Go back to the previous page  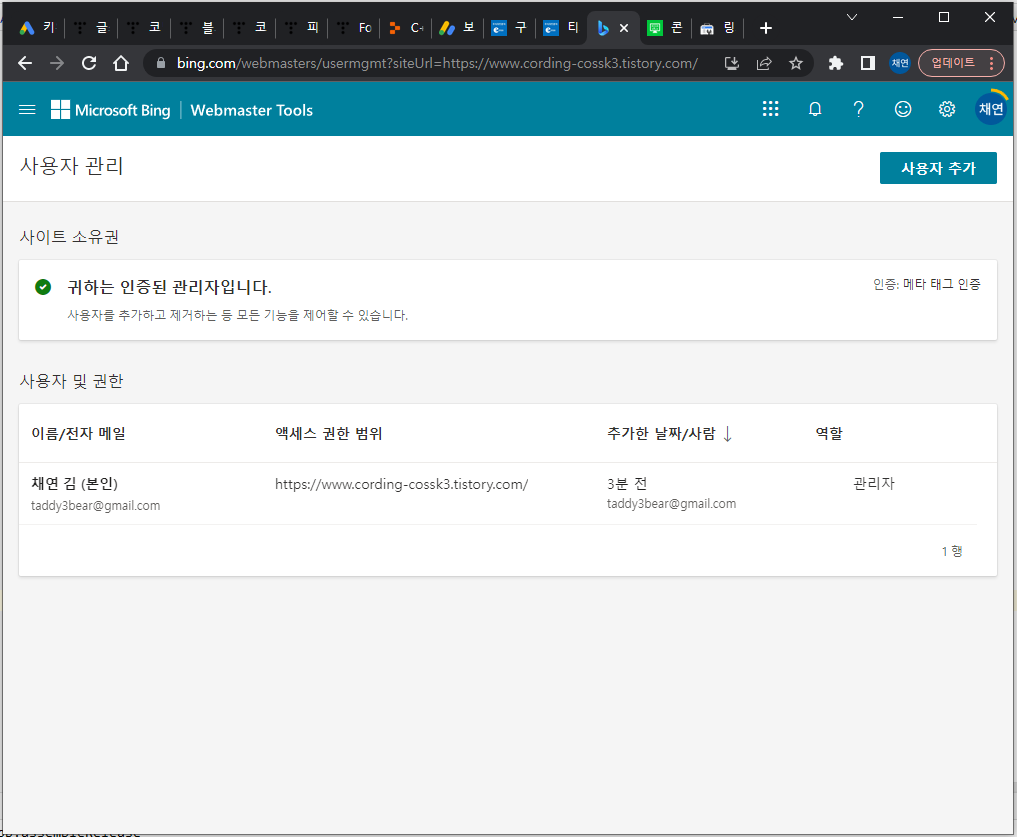point(25,63)
